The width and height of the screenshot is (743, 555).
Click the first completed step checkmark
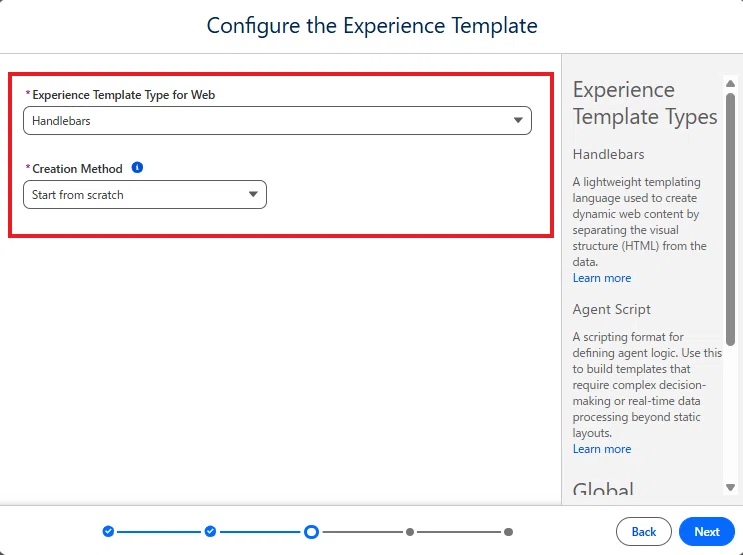click(108, 531)
